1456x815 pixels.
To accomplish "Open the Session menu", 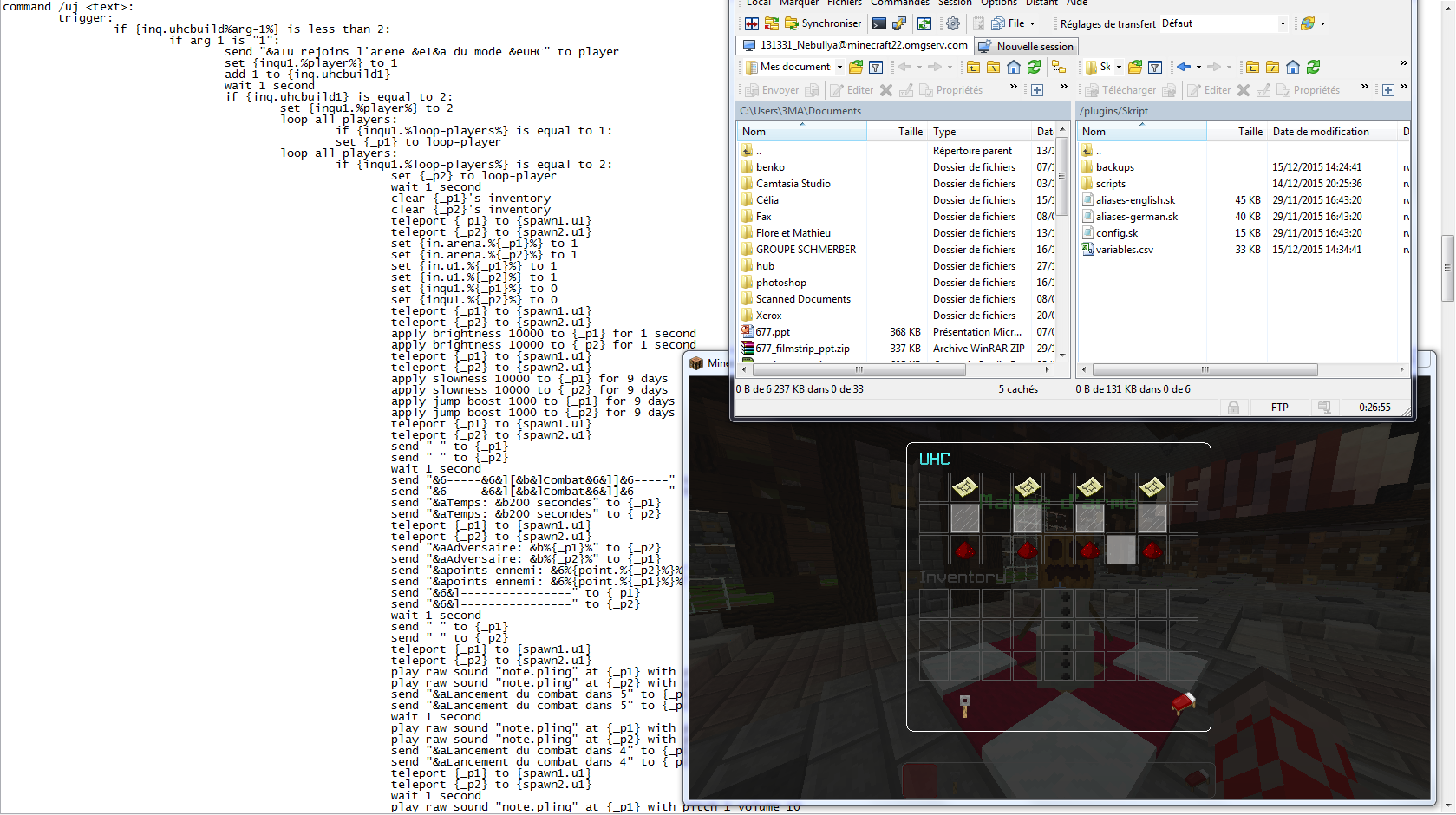I will (955, 3).
